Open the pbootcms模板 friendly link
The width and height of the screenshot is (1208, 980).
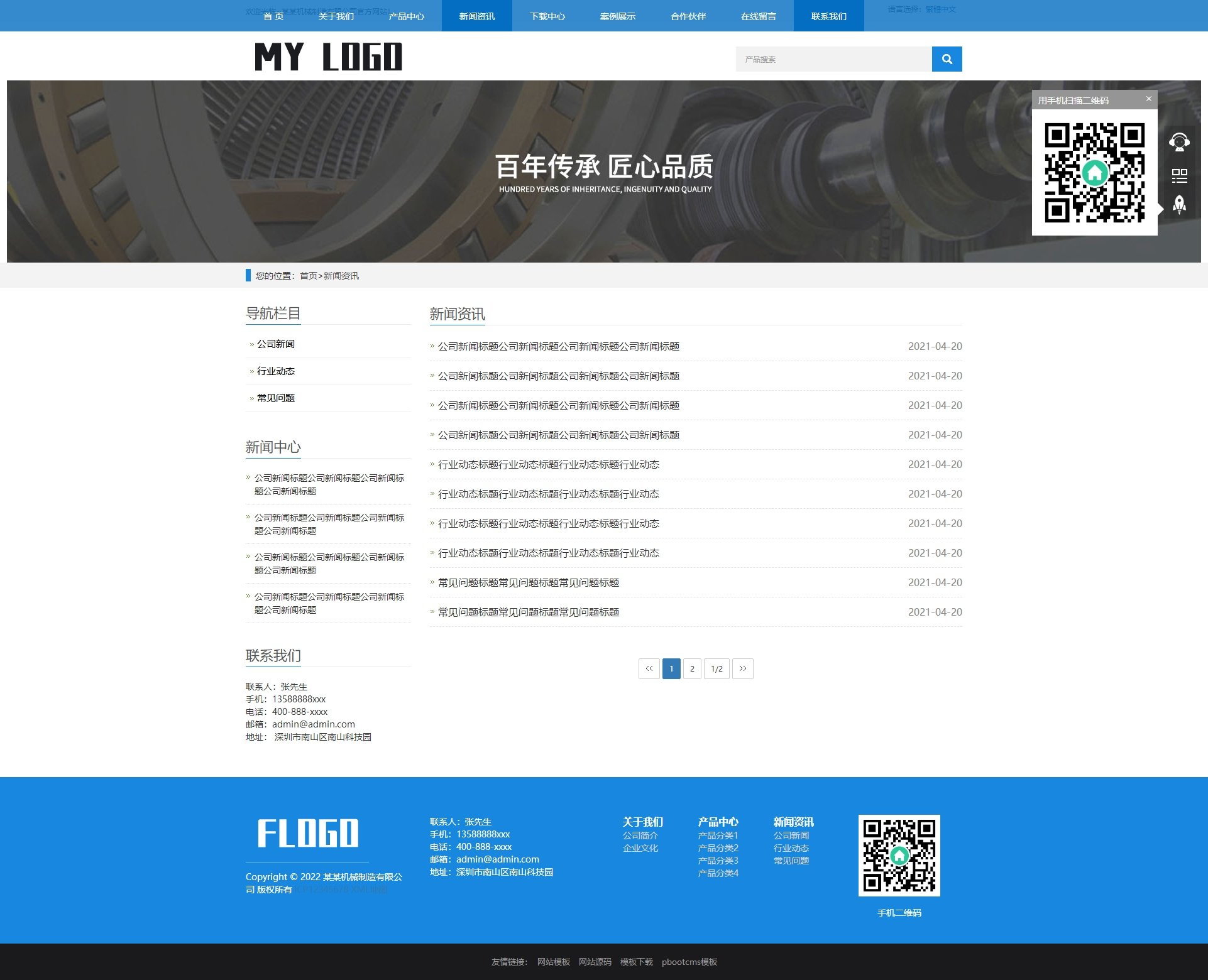(689, 962)
